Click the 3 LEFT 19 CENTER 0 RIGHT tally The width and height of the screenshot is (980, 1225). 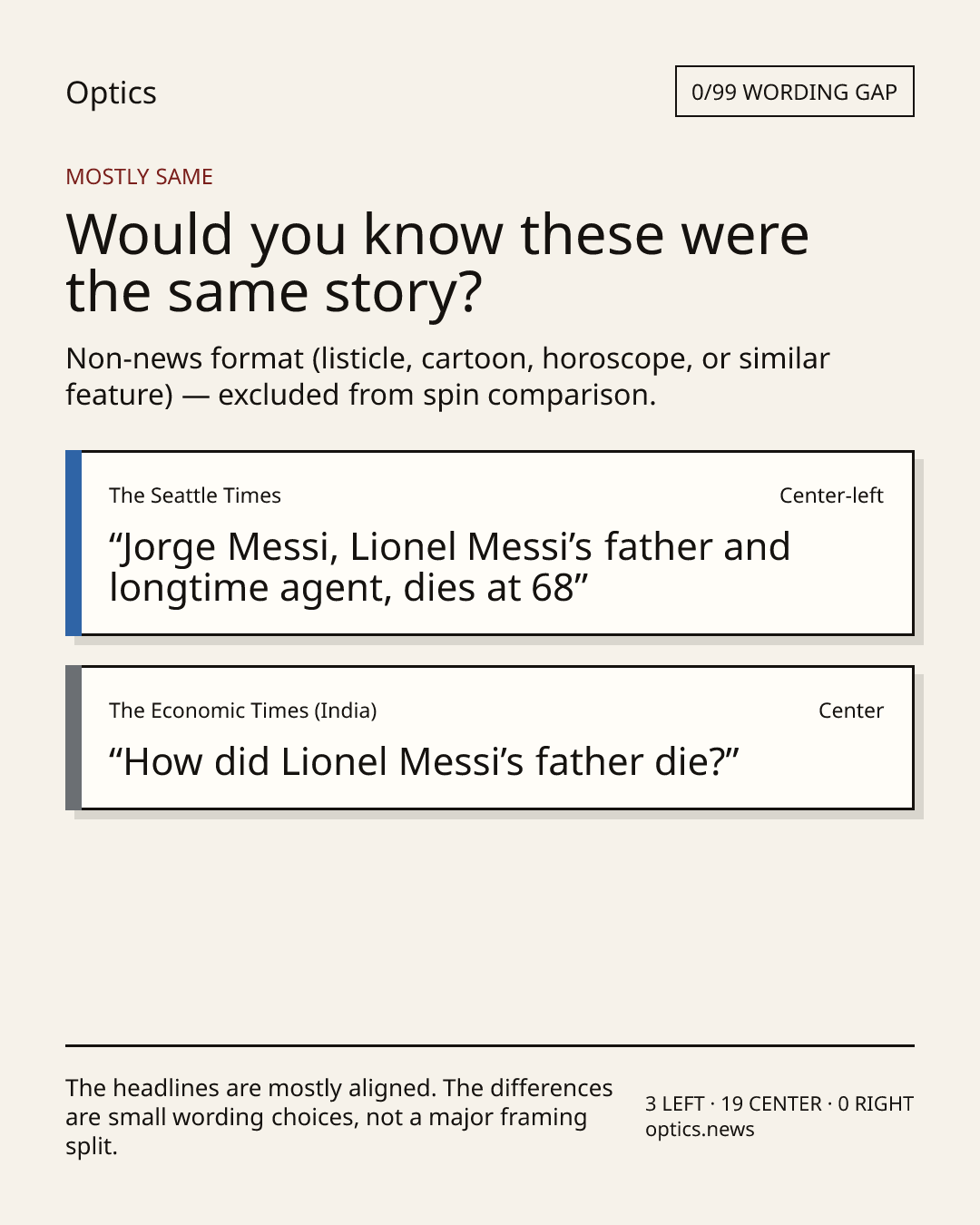779,1104
